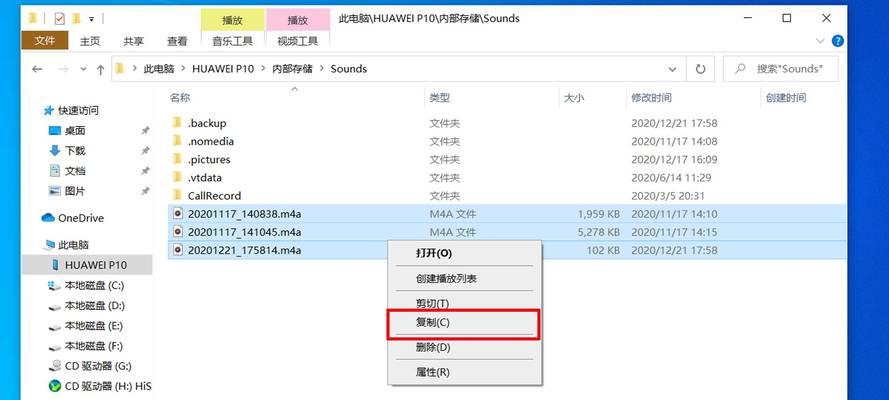
Task: Choose 属性(R) from the context menu
Action: 464,372
